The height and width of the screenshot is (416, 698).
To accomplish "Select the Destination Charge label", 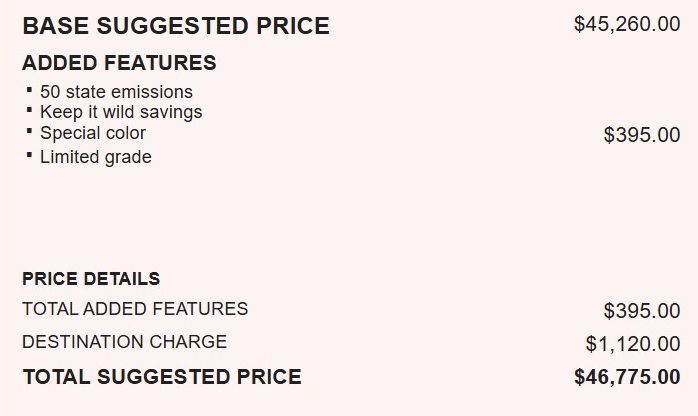I will tap(124, 342).
